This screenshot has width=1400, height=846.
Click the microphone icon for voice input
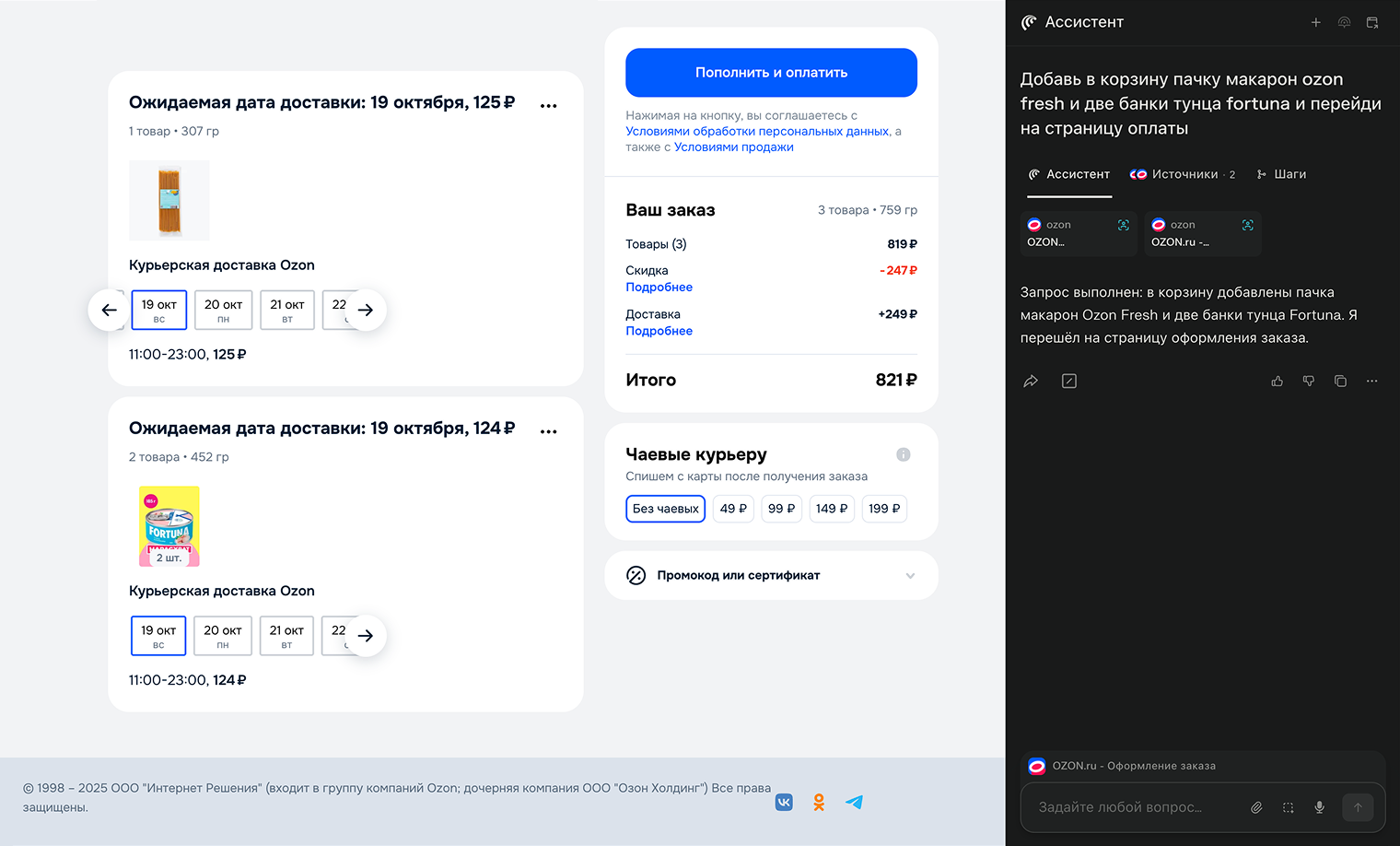click(x=1319, y=807)
